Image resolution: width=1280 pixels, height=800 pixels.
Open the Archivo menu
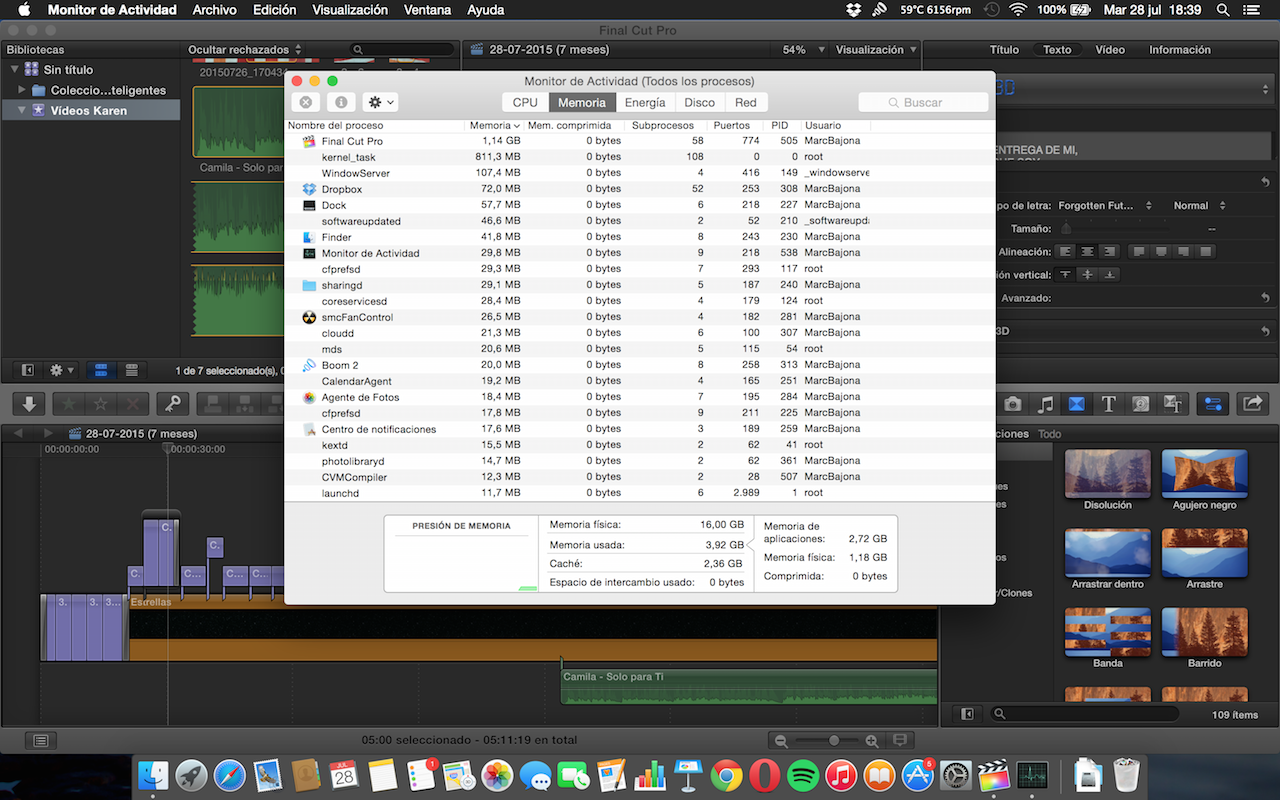215,10
